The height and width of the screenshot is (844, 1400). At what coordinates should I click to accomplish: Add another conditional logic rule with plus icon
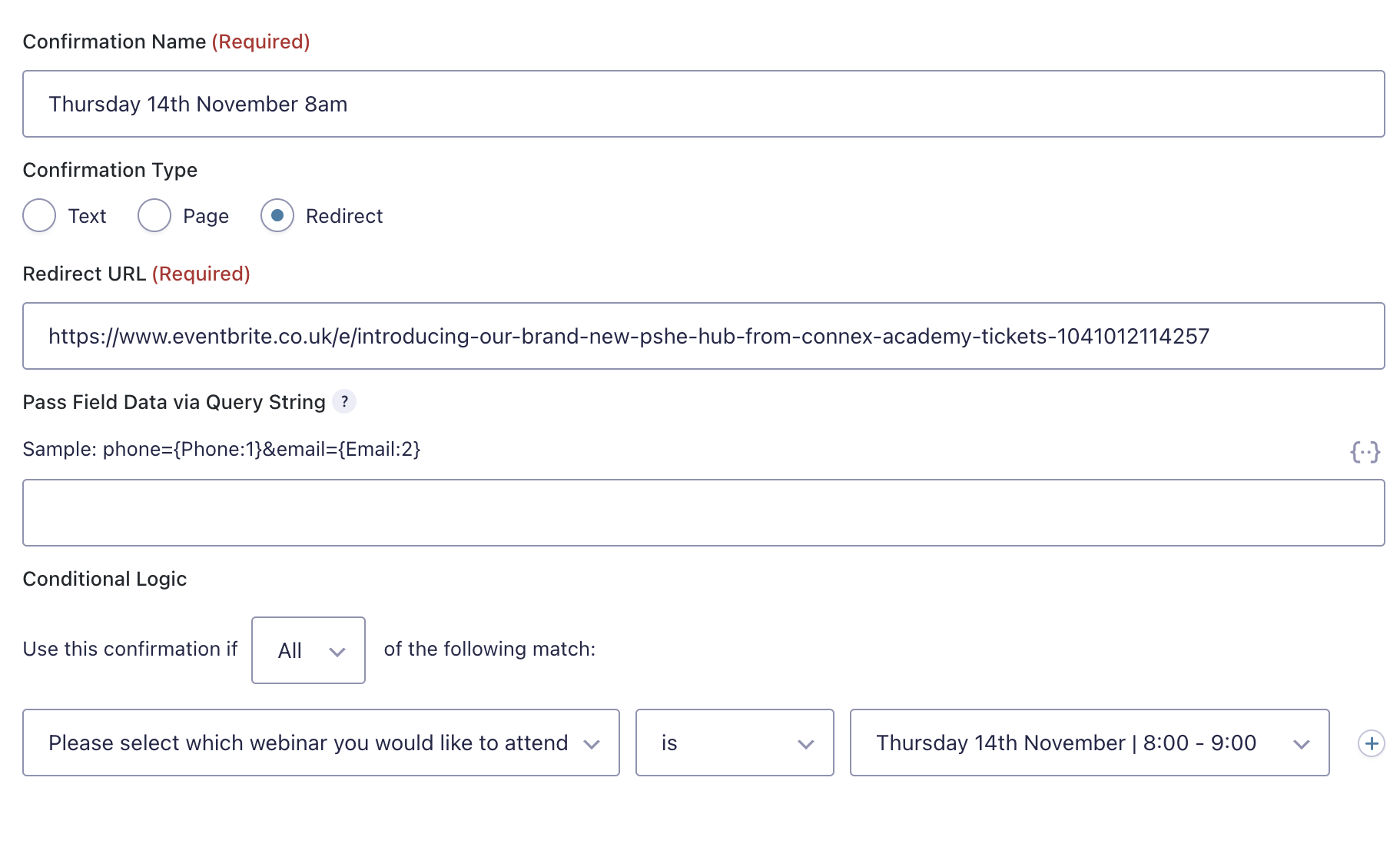coord(1372,743)
